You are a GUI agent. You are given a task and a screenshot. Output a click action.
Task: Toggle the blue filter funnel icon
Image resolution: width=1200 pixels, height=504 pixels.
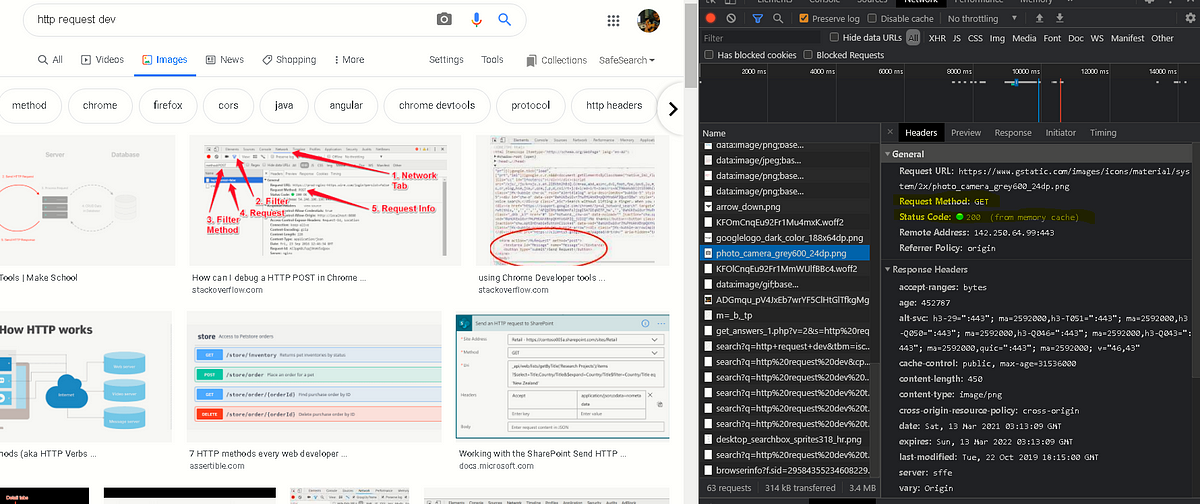point(758,18)
